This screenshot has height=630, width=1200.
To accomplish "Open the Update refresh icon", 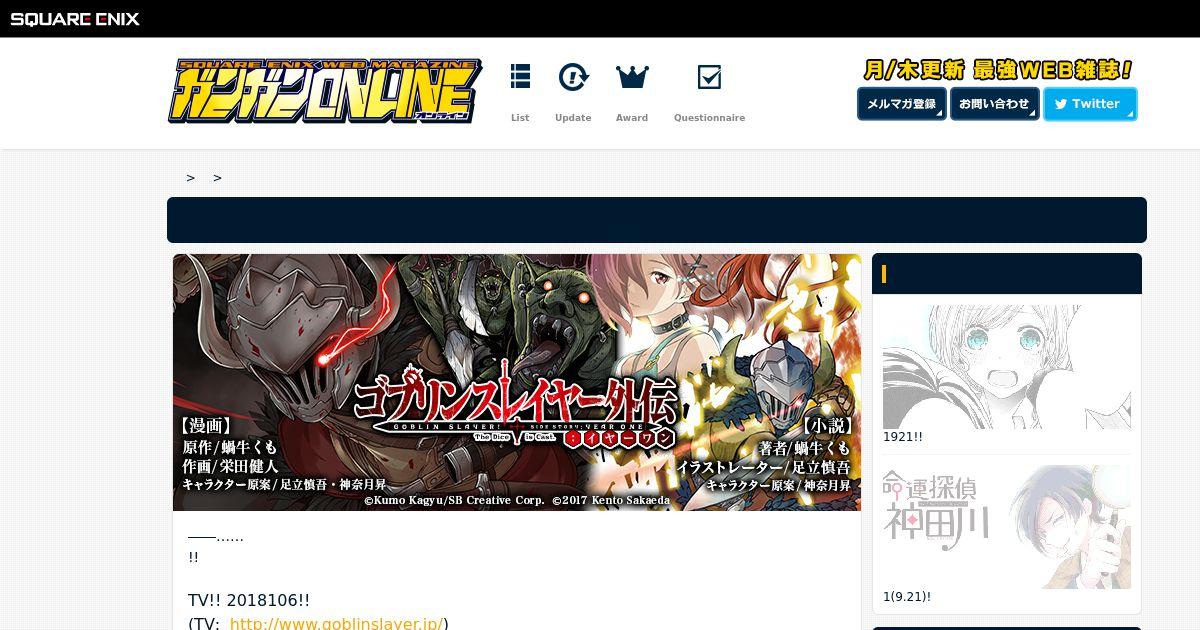I will point(573,77).
